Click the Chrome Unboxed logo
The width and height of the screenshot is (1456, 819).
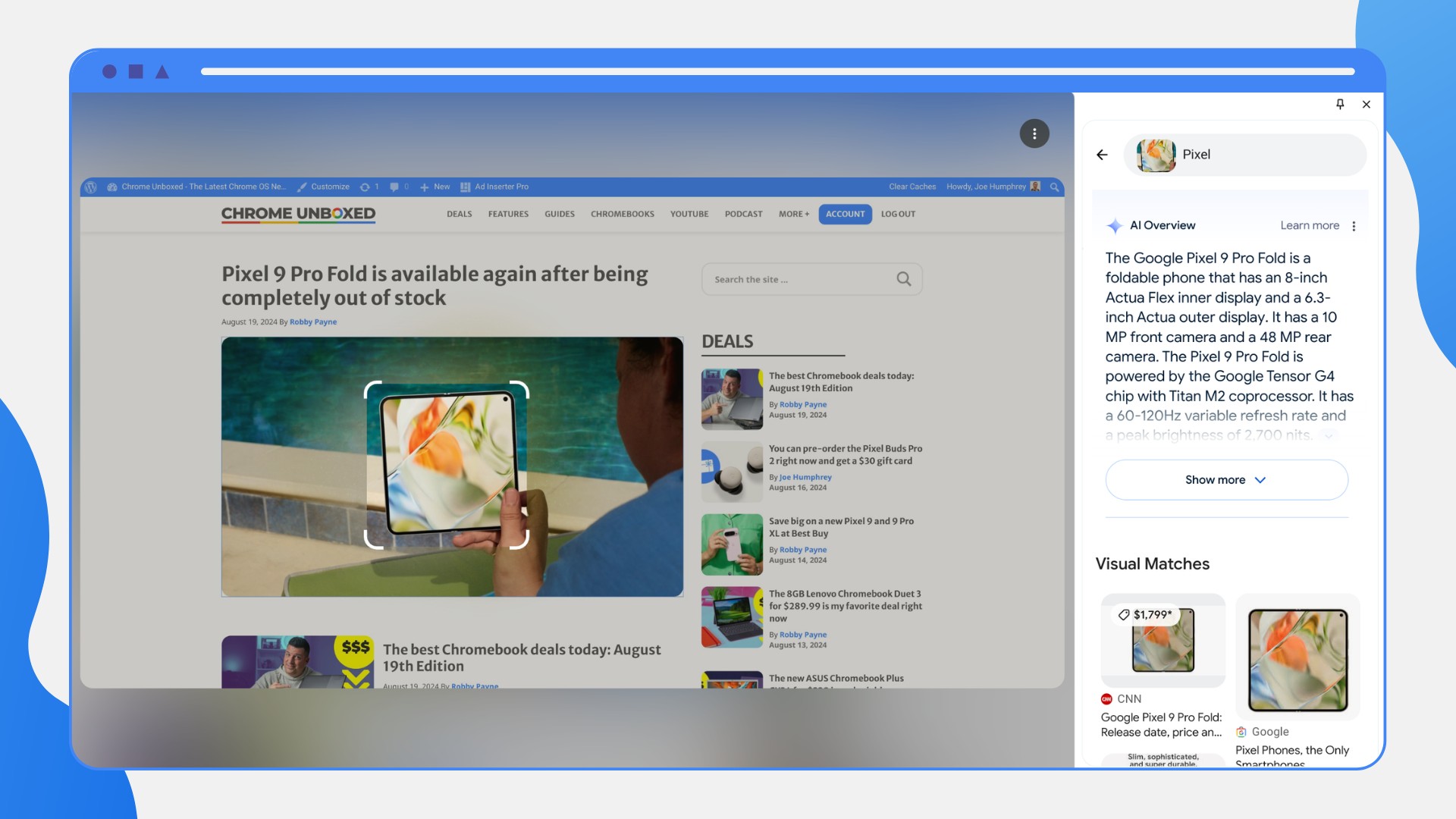point(298,214)
